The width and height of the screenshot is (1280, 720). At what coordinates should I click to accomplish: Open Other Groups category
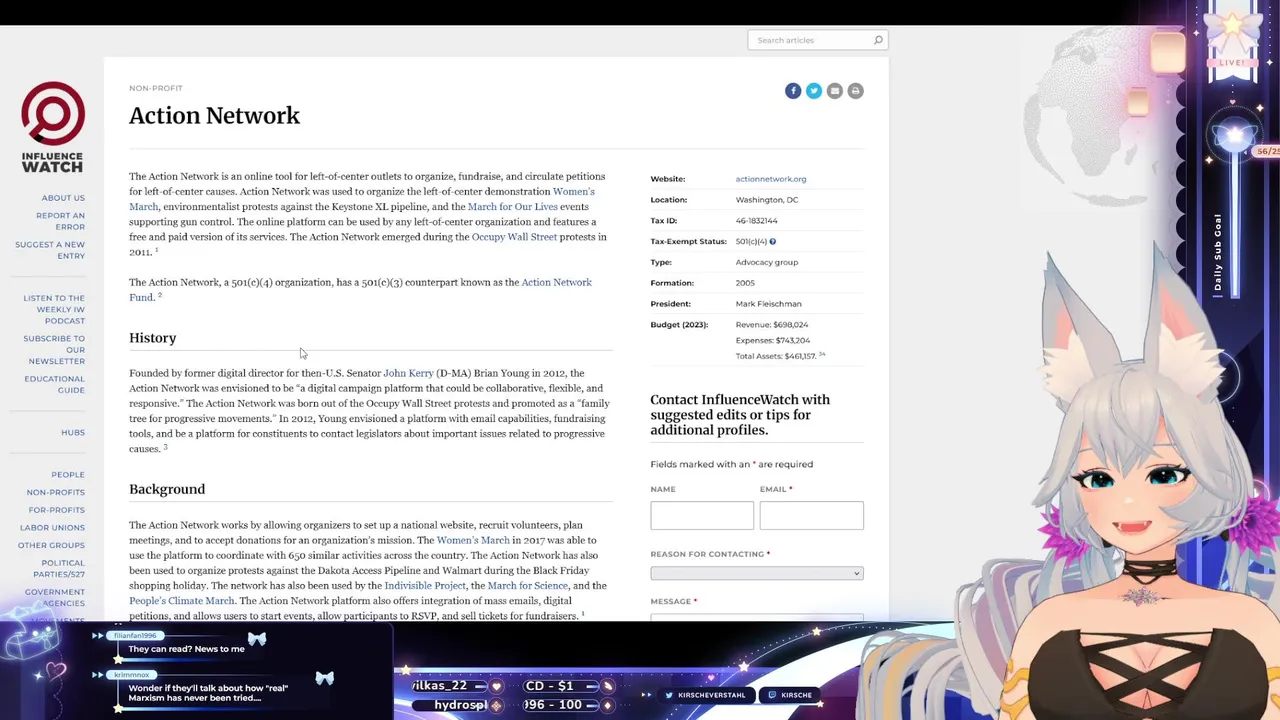(51, 545)
